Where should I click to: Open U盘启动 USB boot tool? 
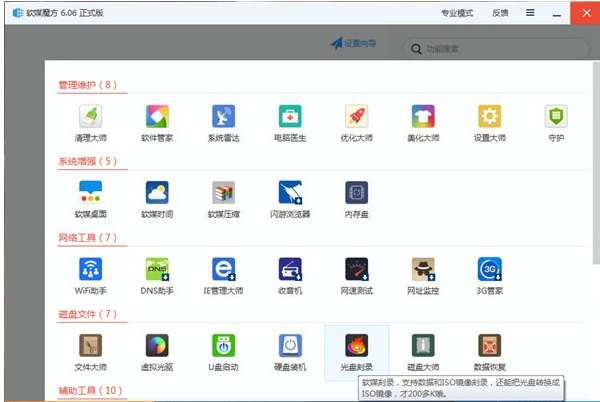click(x=223, y=345)
